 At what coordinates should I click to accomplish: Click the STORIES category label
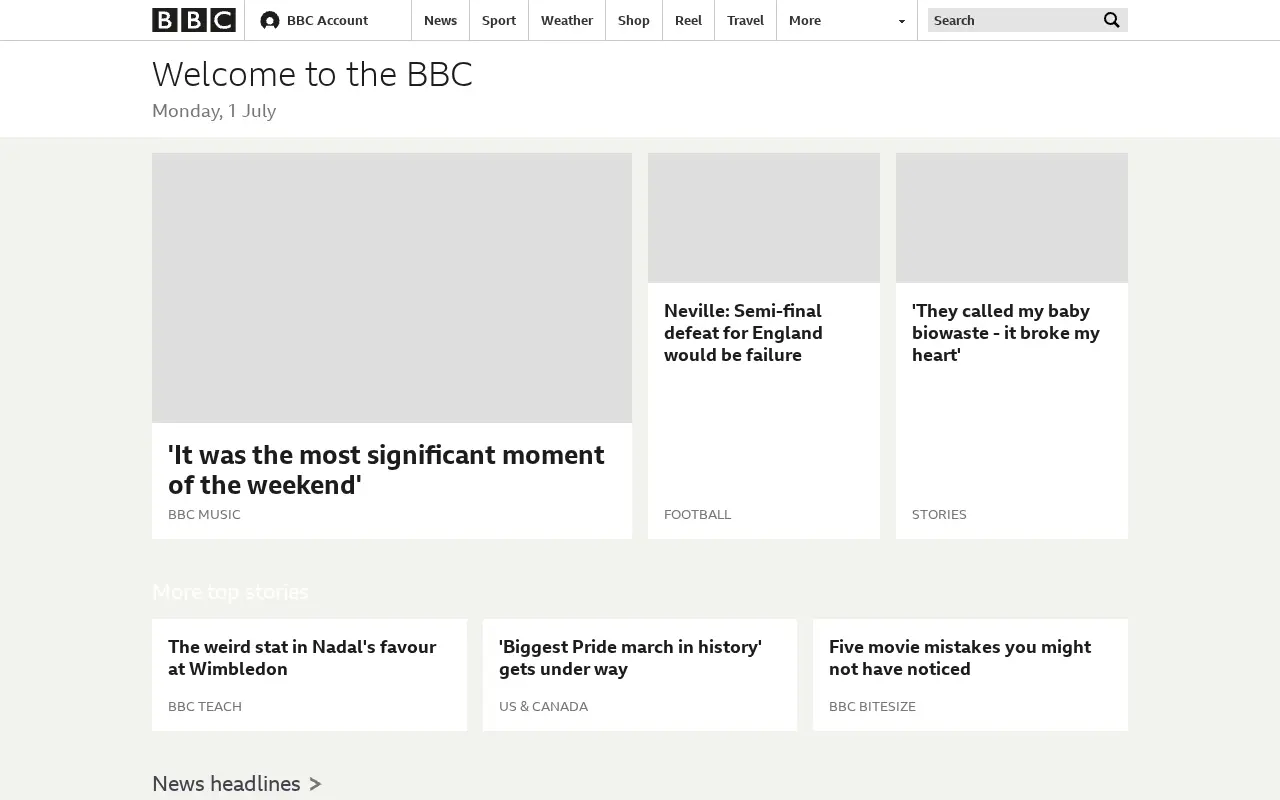939,515
